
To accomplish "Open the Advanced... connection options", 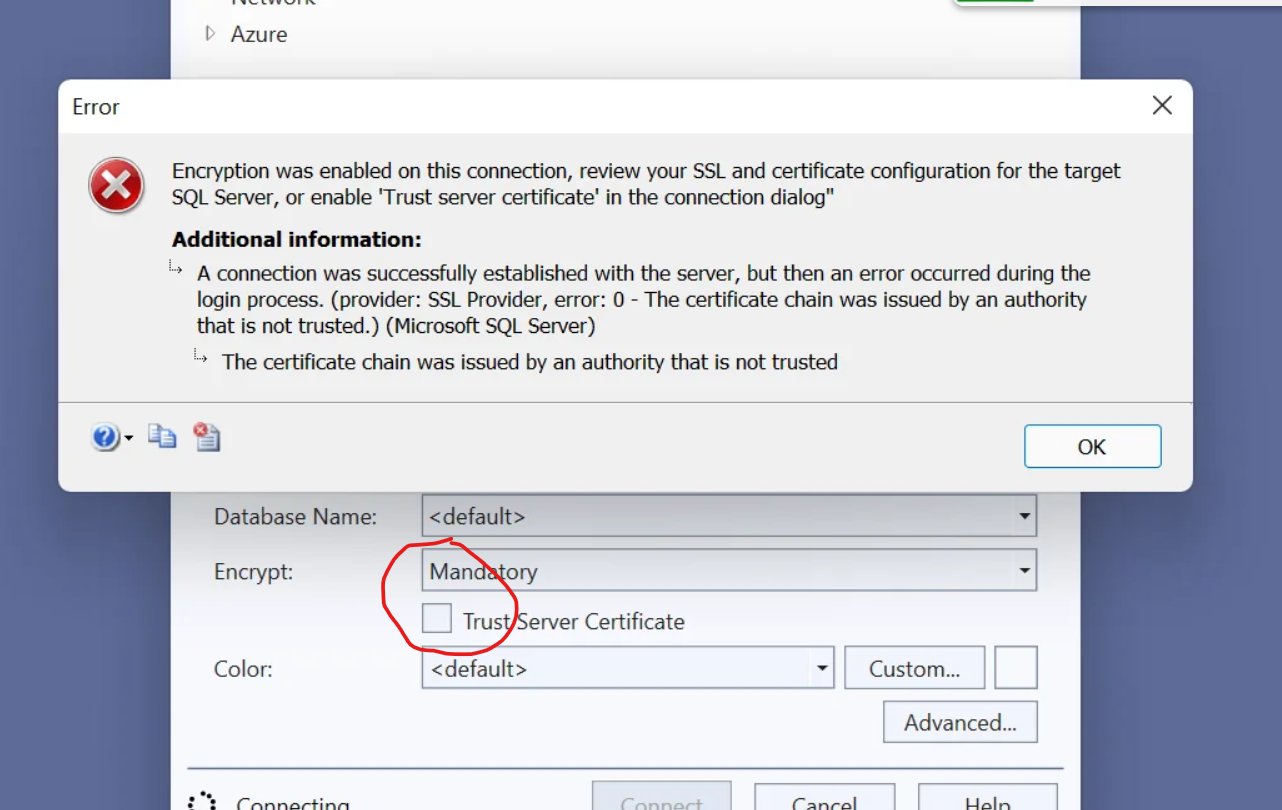I will 960,722.
